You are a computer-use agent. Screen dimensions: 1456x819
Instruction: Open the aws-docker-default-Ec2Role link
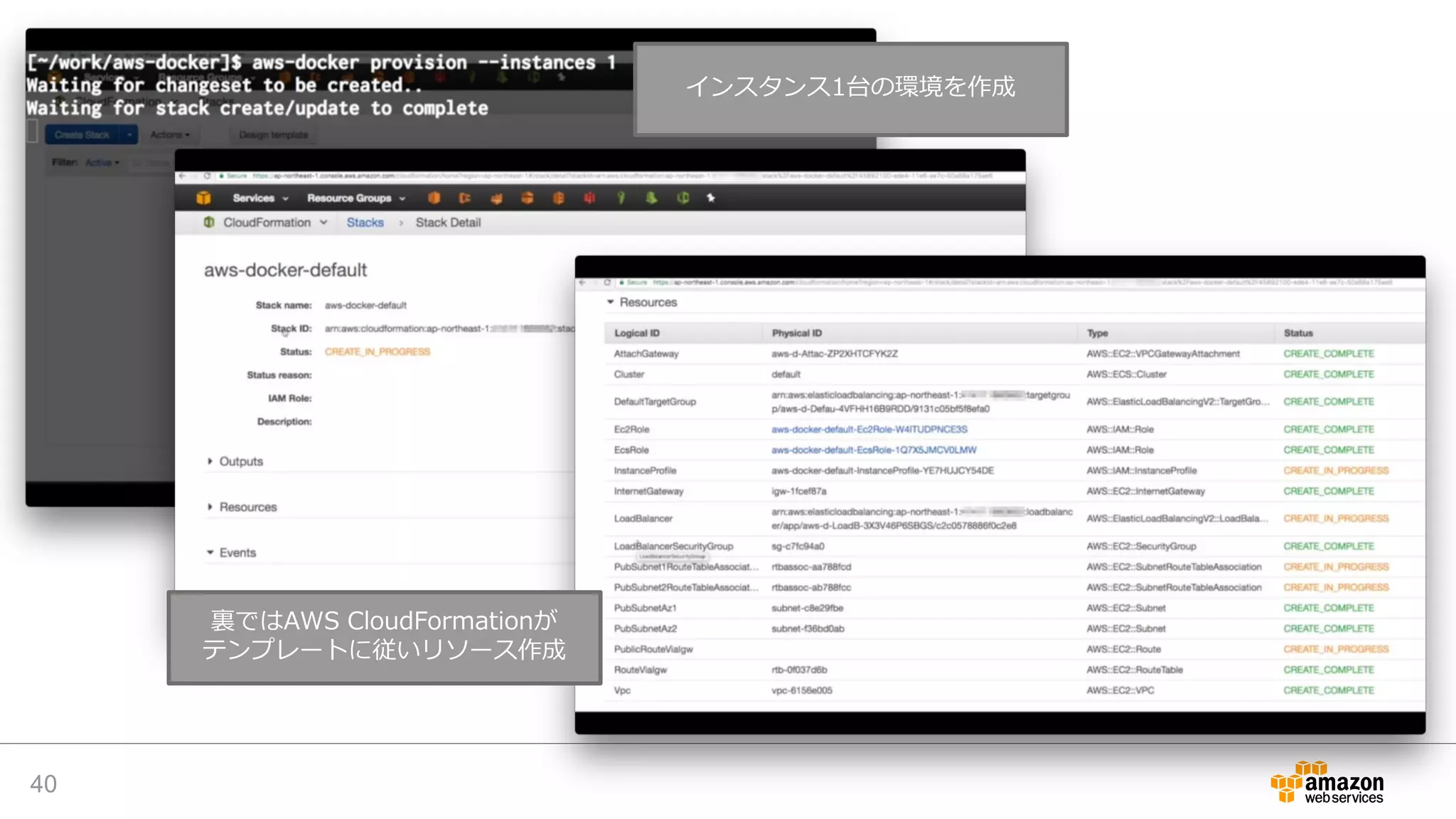[869, 429]
